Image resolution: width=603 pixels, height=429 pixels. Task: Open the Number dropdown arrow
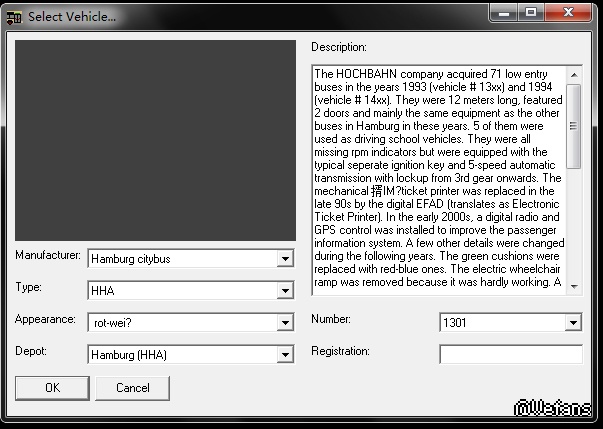pos(573,323)
